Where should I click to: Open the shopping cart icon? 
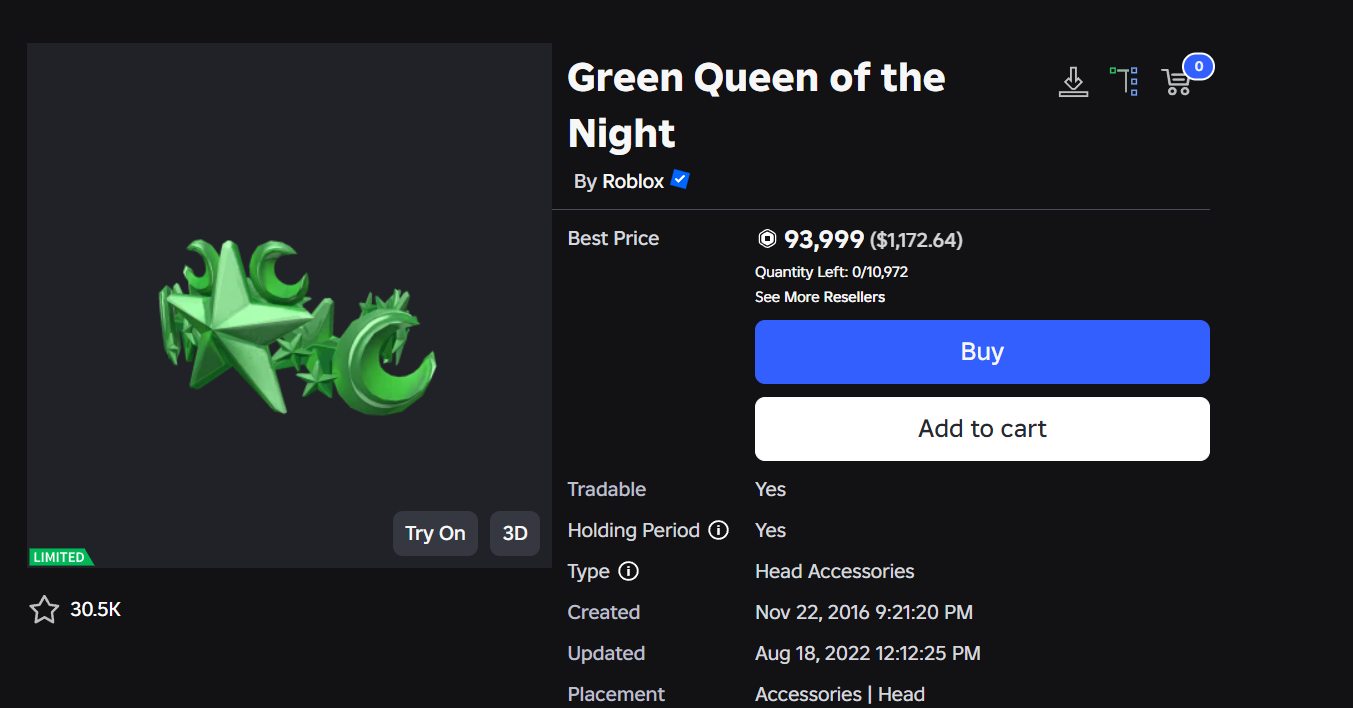click(x=1176, y=83)
